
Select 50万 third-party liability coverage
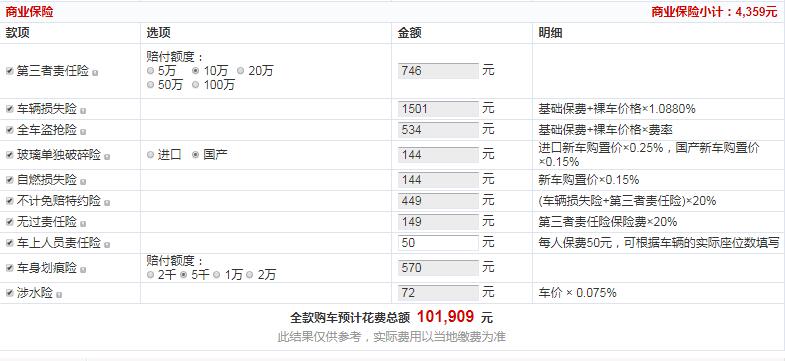(151, 85)
